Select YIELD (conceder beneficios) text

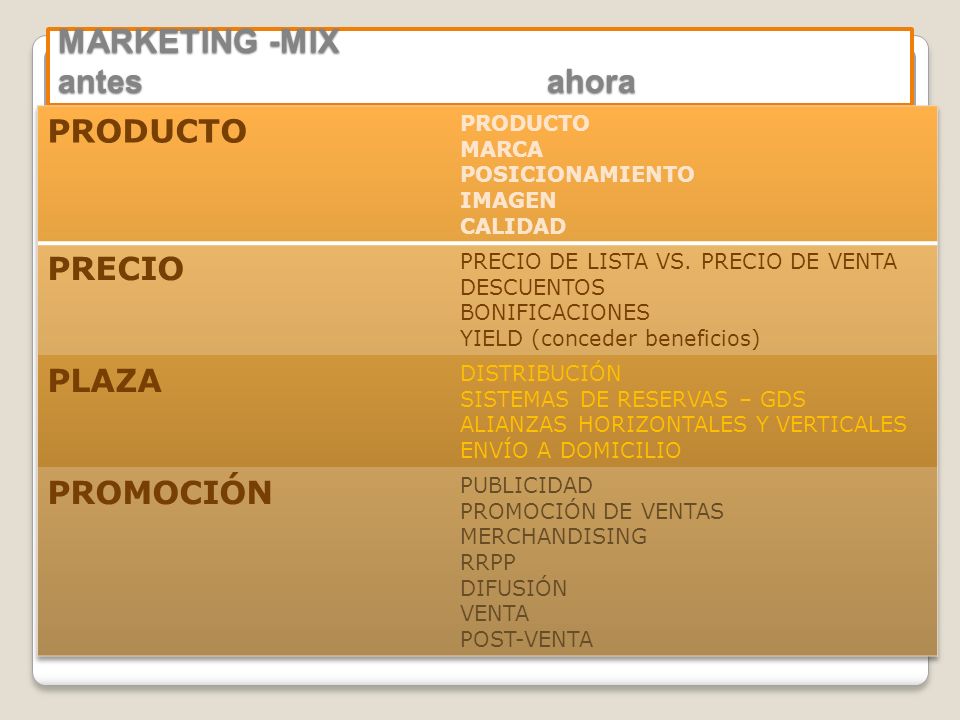[x=610, y=338]
